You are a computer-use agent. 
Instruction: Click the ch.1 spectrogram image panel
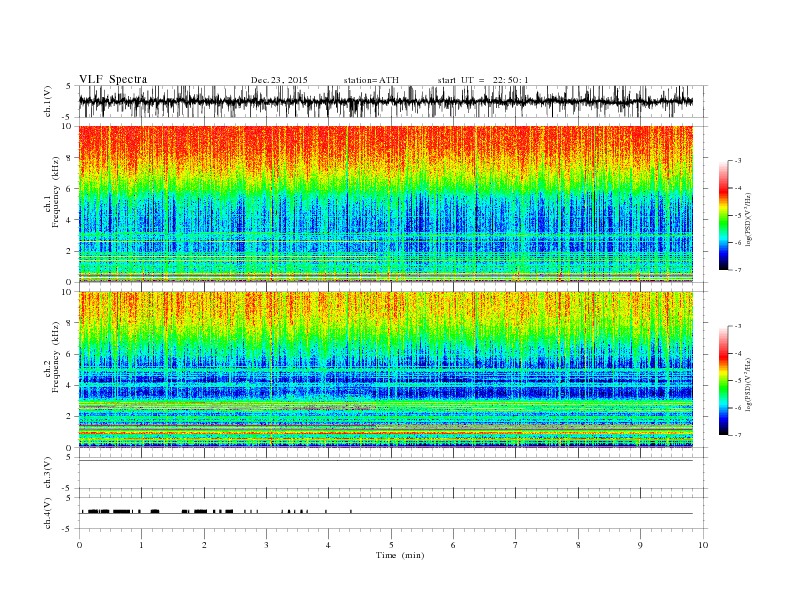coord(385,203)
